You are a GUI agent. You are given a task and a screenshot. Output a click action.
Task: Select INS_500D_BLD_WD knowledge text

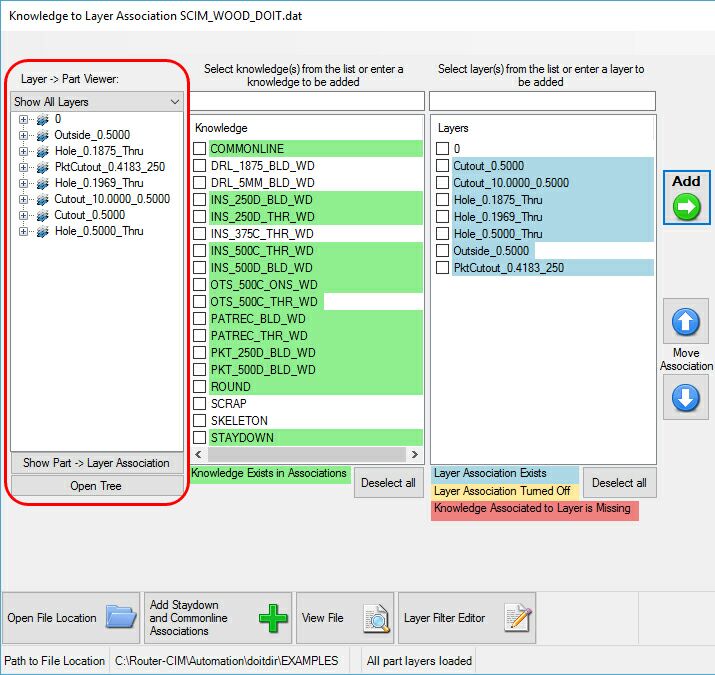point(262,268)
